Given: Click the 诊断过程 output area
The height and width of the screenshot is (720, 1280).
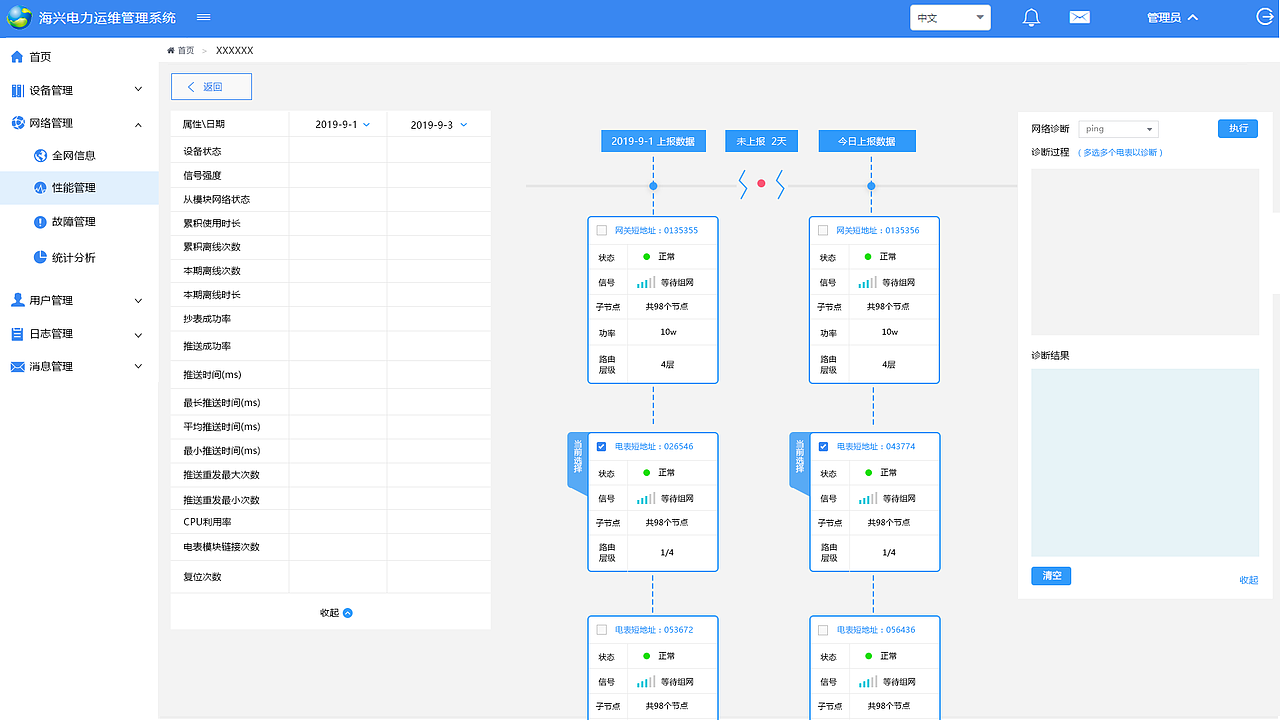Looking at the screenshot, I should click(x=1145, y=252).
